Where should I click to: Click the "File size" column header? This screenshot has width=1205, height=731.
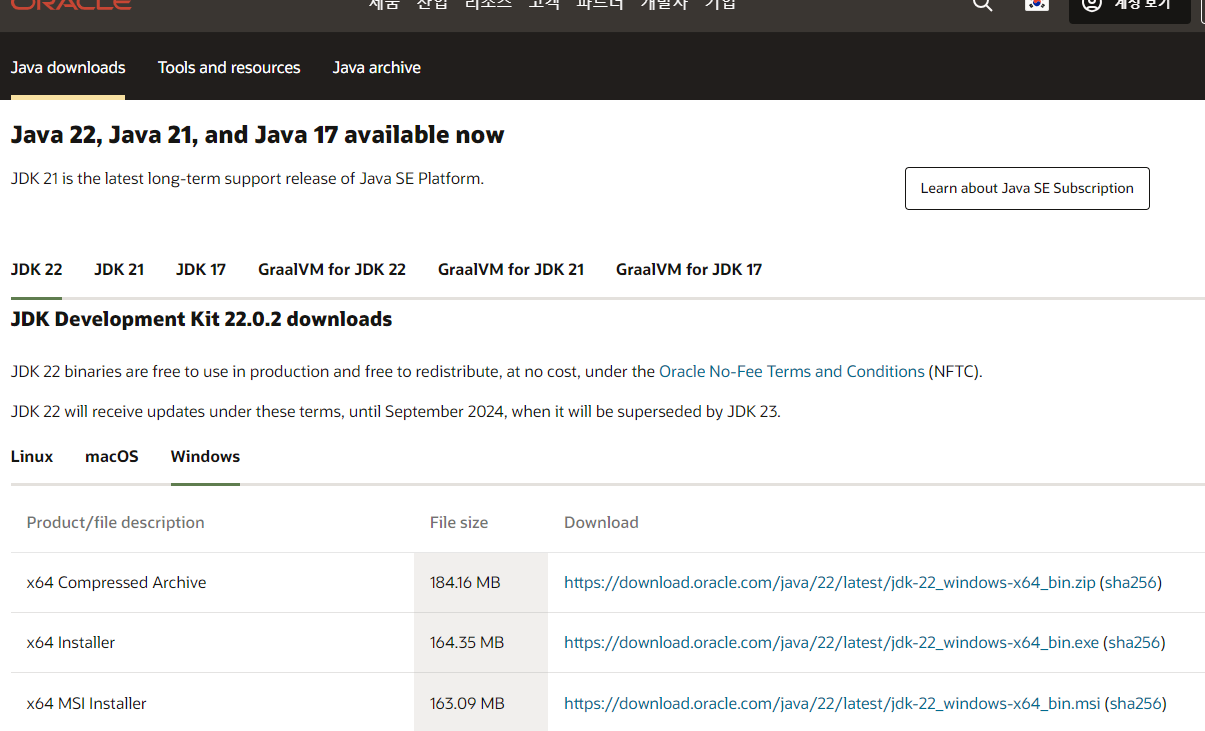[459, 522]
